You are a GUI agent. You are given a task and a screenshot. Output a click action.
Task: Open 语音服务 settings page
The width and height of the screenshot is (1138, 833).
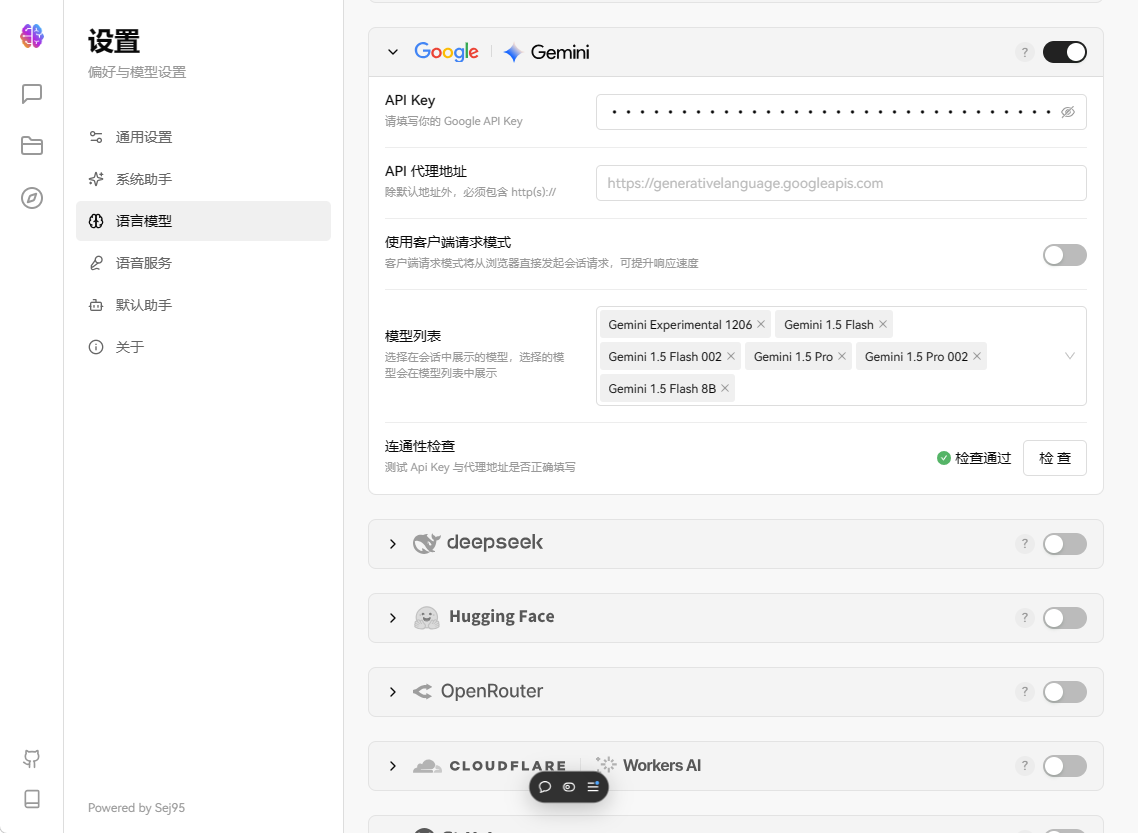point(203,263)
